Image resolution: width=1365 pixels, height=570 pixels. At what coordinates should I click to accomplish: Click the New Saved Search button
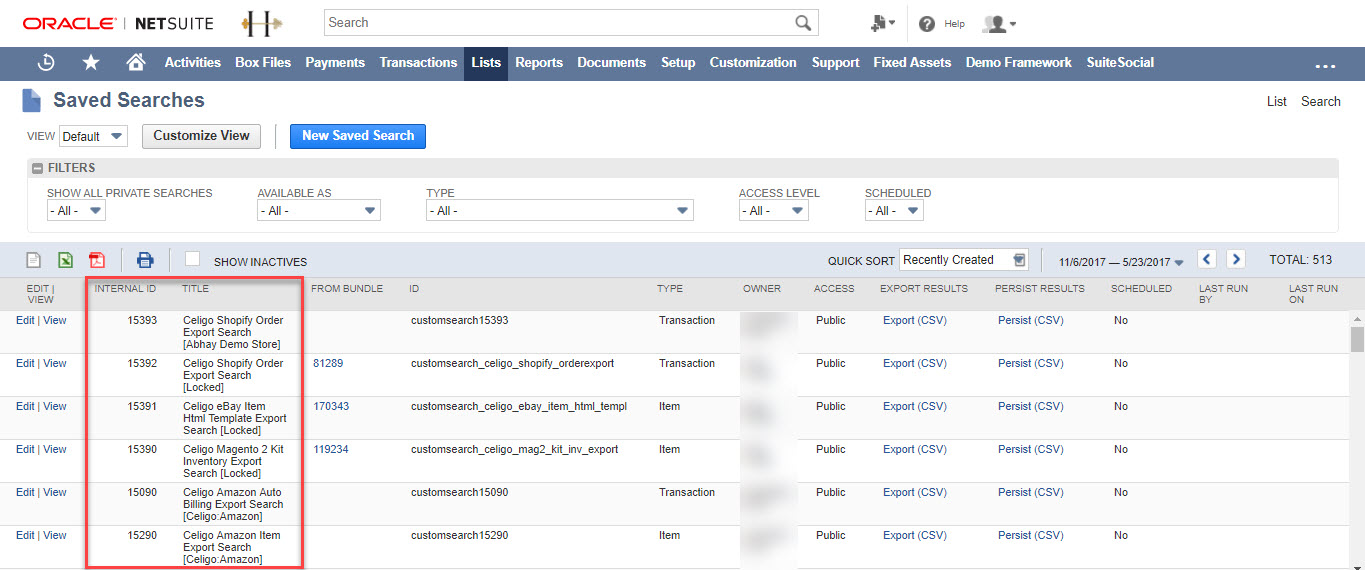358,136
